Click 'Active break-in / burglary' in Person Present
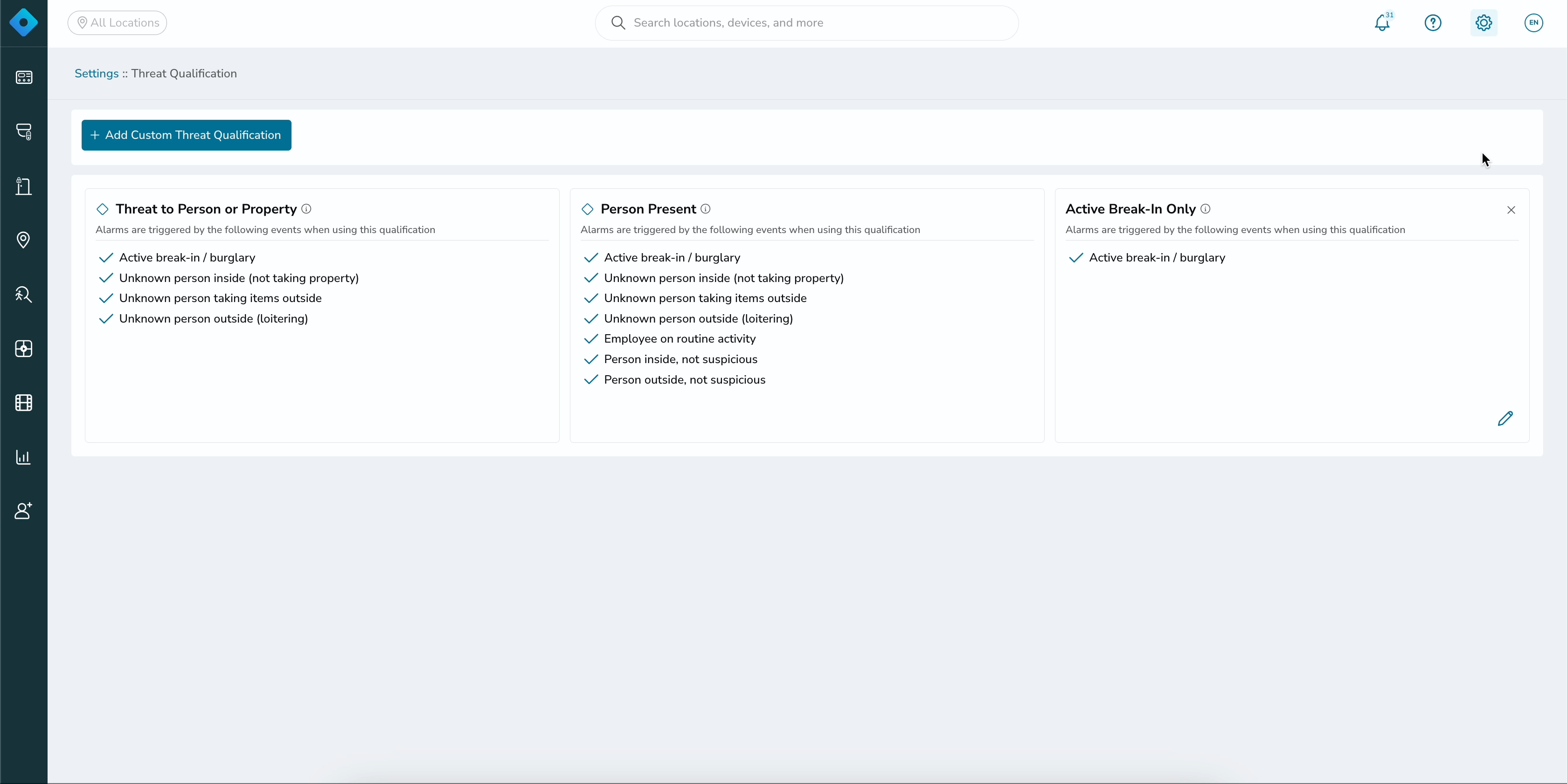Image resolution: width=1567 pixels, height=784 pixels. coord(672,258)
